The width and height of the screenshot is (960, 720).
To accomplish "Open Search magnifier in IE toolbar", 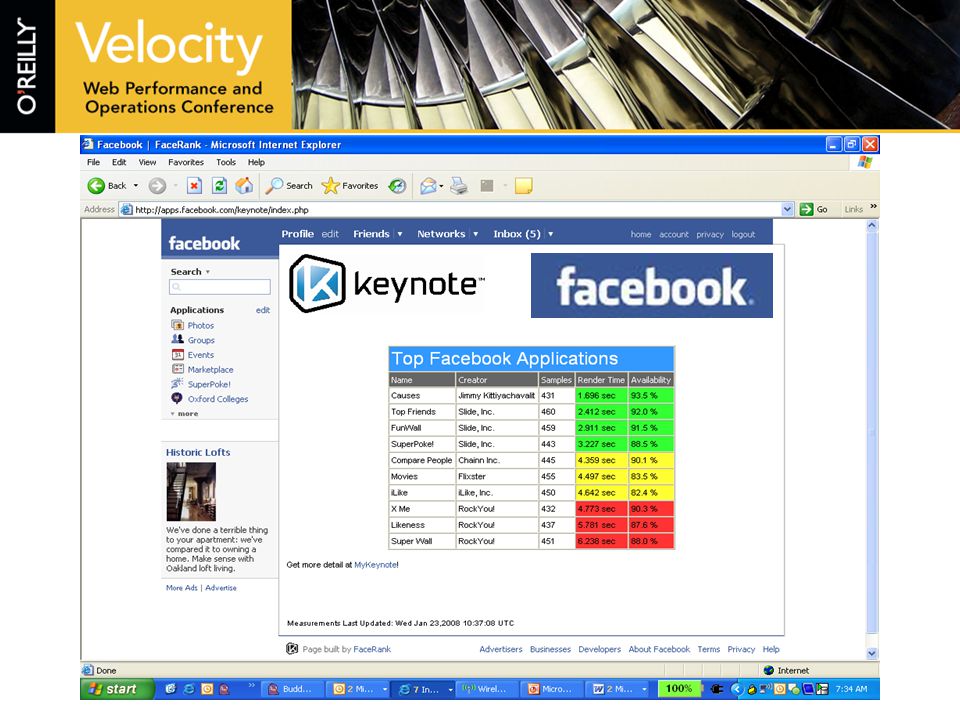I will click(289, 186).
